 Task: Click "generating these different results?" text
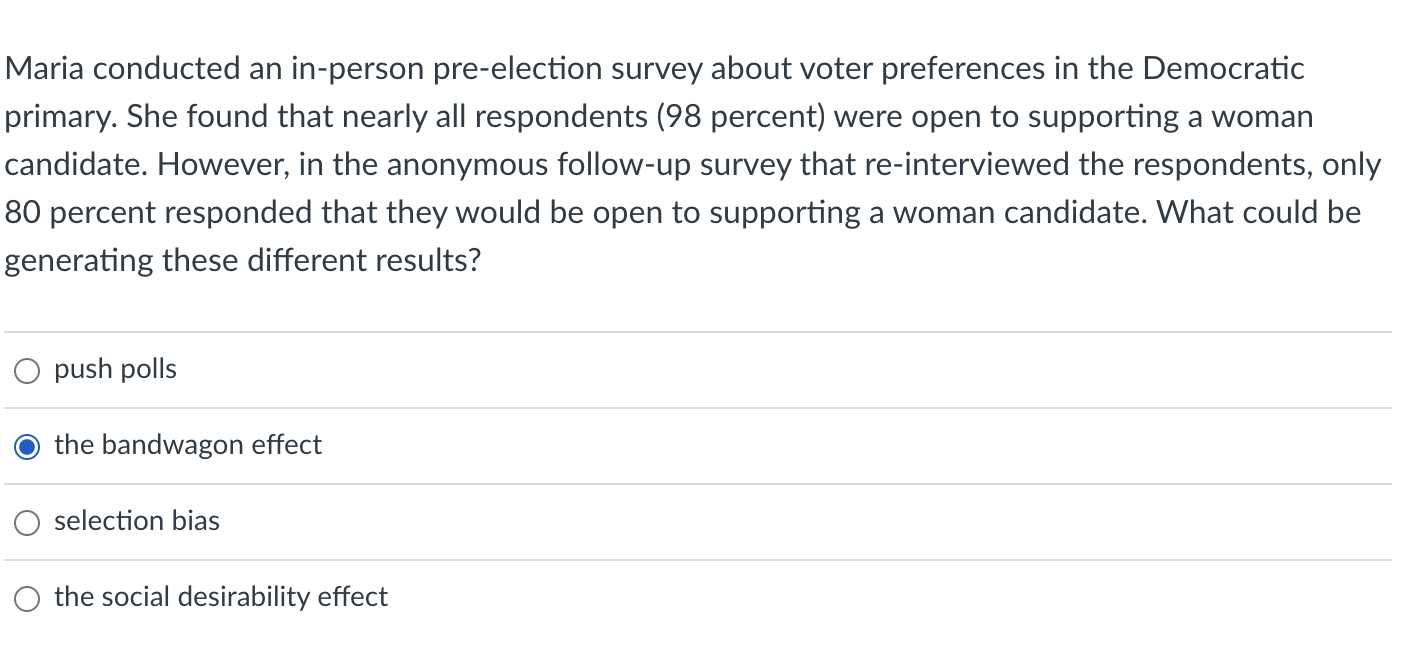point(243,261)
